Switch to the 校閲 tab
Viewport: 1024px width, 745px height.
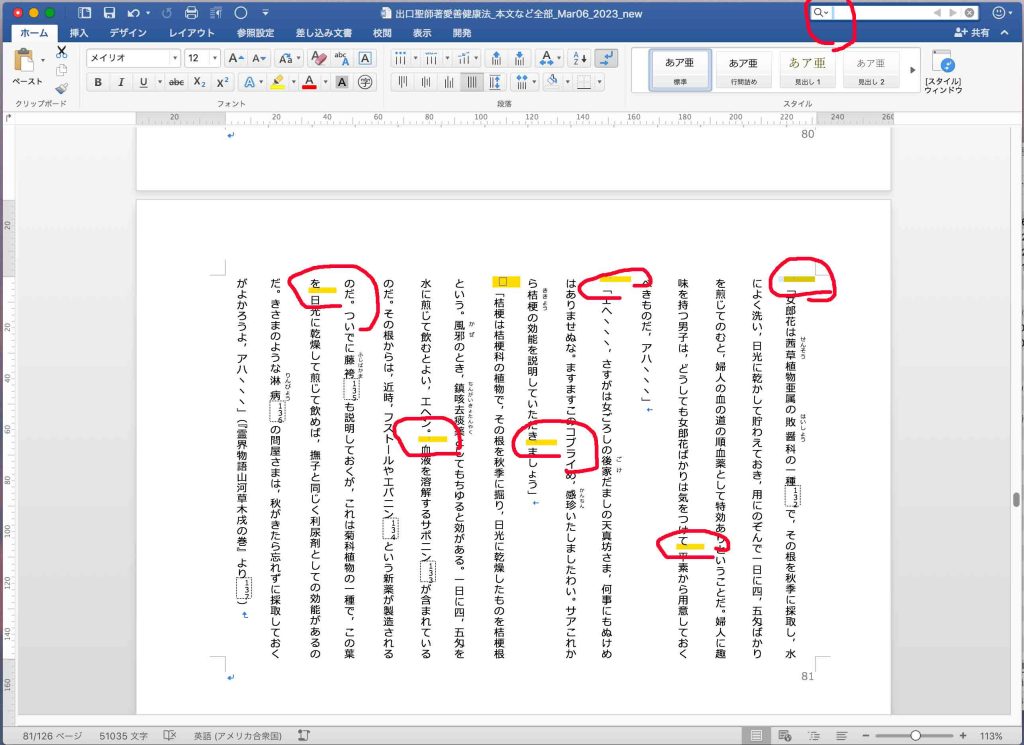[382, 33]
